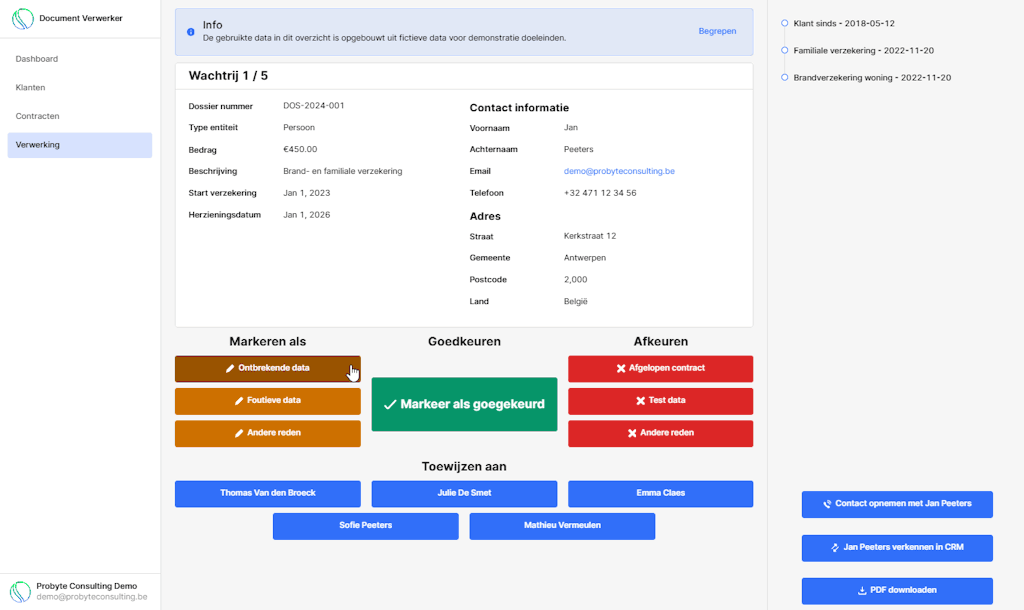Open Contracten in the sidebar
The width and height of the screenshot is (1024, 610).
pos(38,116)
